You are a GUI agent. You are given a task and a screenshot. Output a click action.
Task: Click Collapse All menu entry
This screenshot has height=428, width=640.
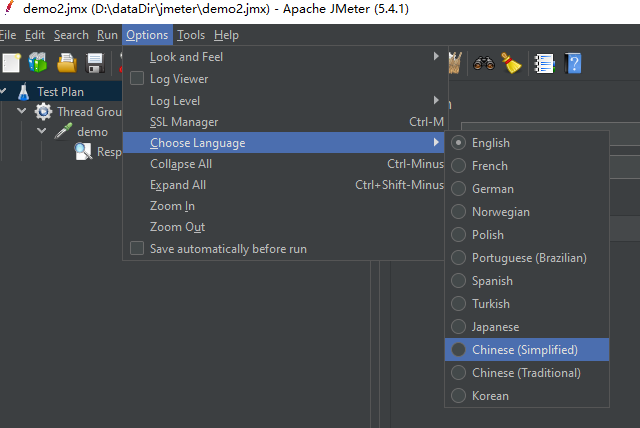pos(283,164)
